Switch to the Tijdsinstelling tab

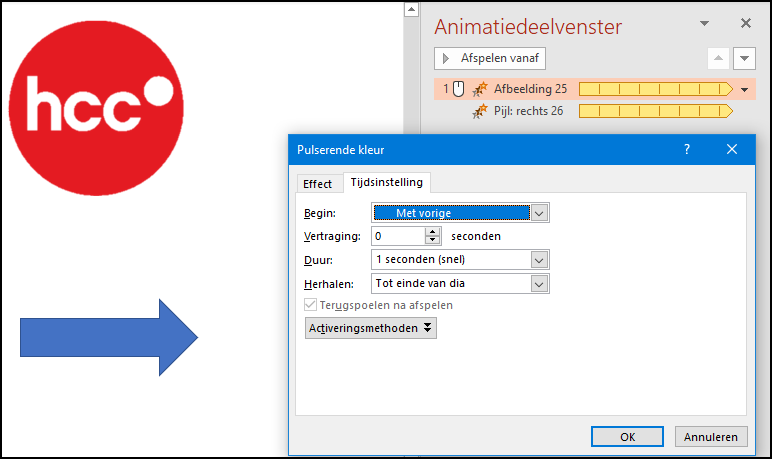pos(386,182)
